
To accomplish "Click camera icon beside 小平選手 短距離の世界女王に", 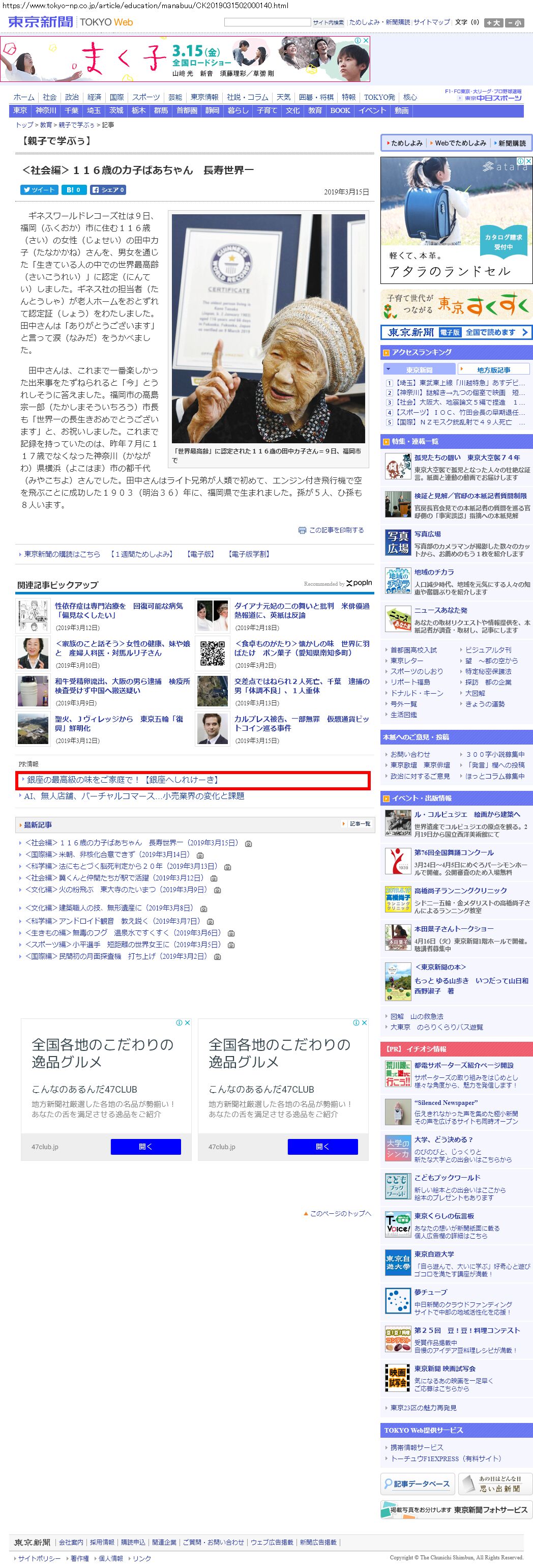I will tap(231, 945).
